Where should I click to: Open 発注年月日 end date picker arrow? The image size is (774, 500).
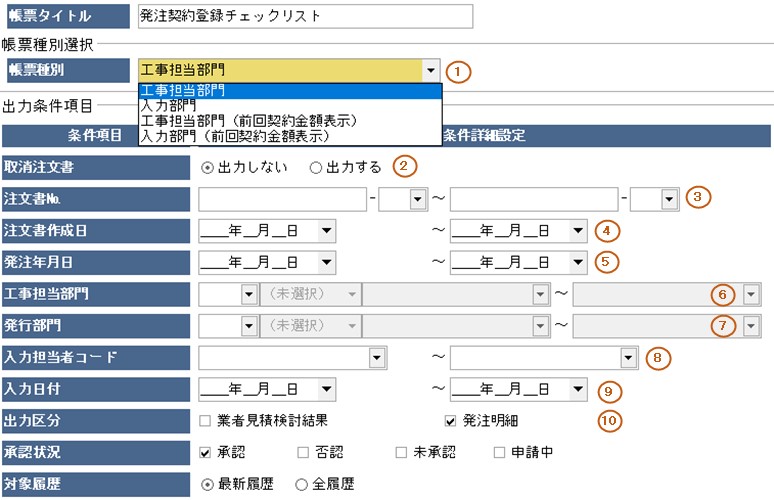tap(577, 262)
